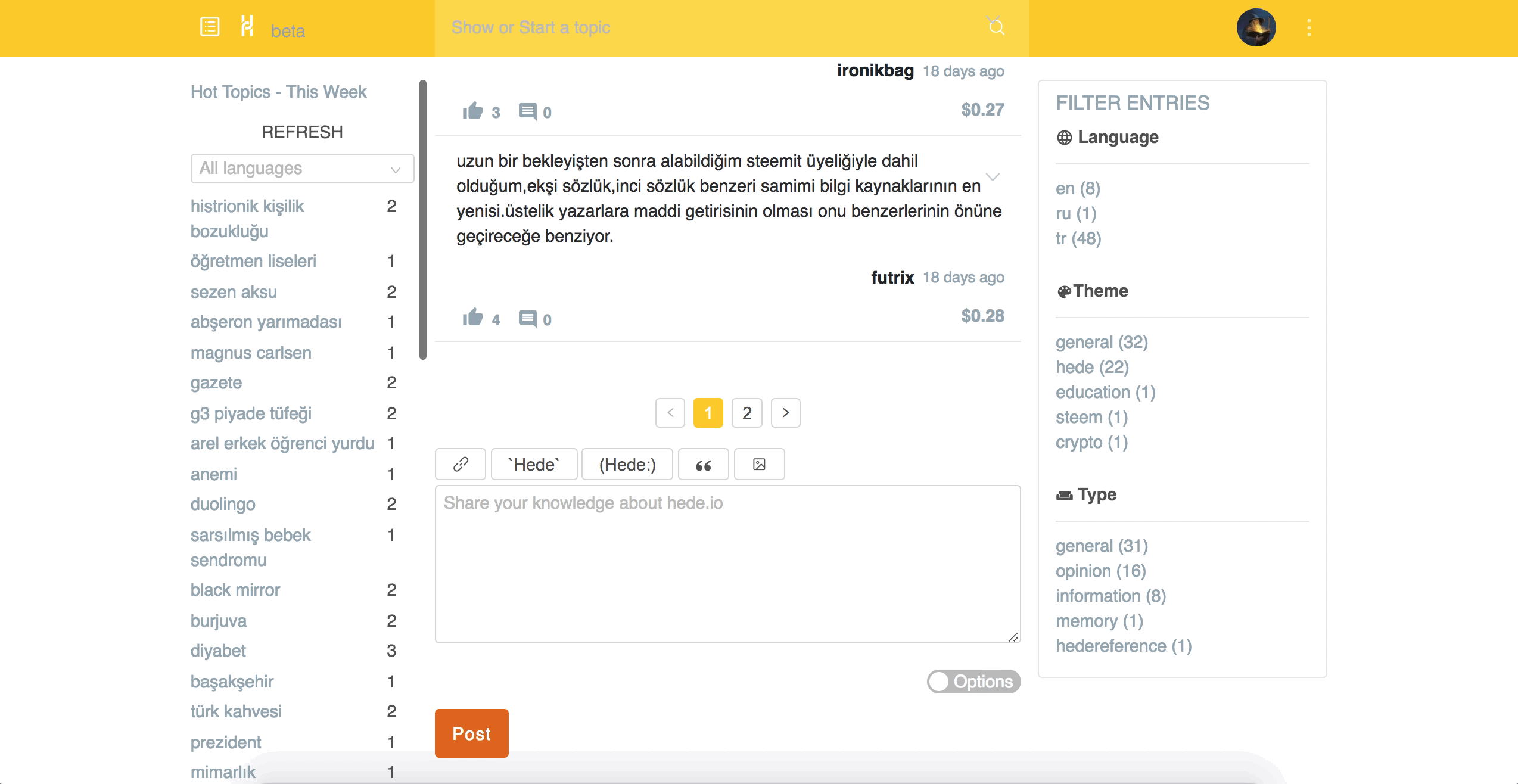Open the three-dot more menu

tap(1308, 27)
